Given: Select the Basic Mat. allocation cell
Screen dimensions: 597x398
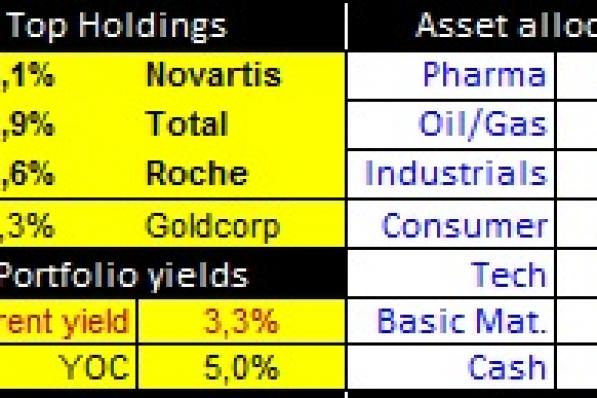Looking at the screenshot, I should tap(451, 321).
